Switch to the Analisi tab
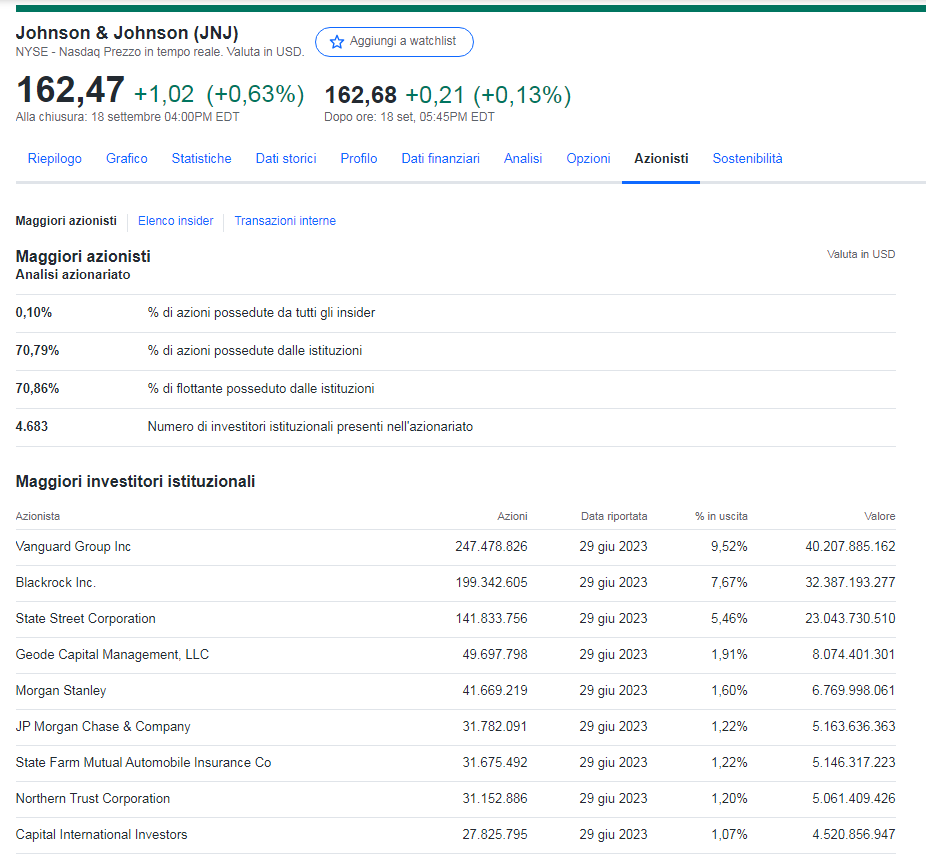 (x=523, y=159)
